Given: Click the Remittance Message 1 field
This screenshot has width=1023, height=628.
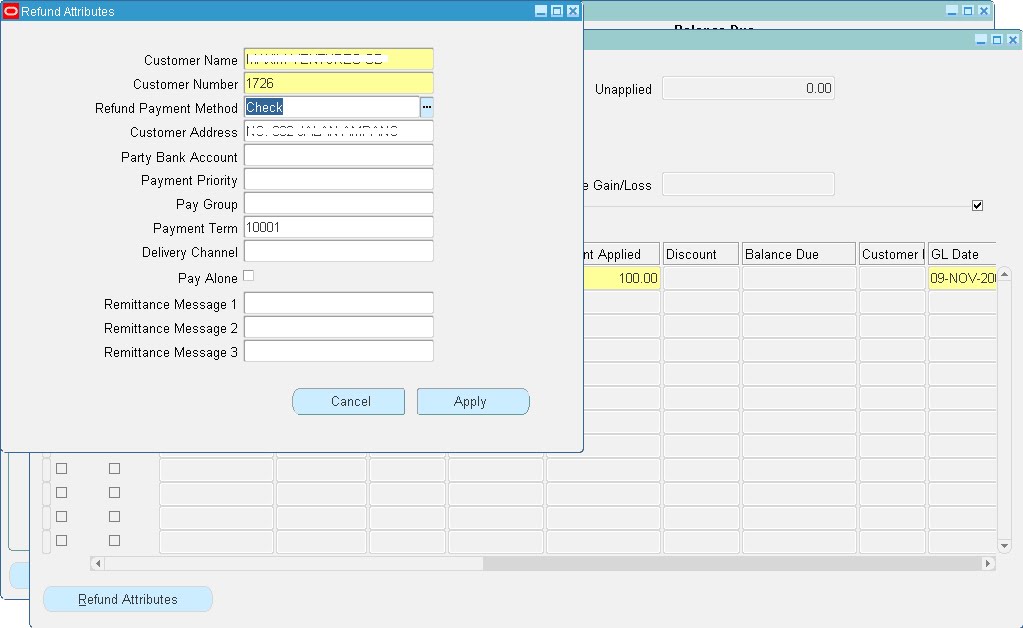Looking at the screenshot, I should click(338, 302).
